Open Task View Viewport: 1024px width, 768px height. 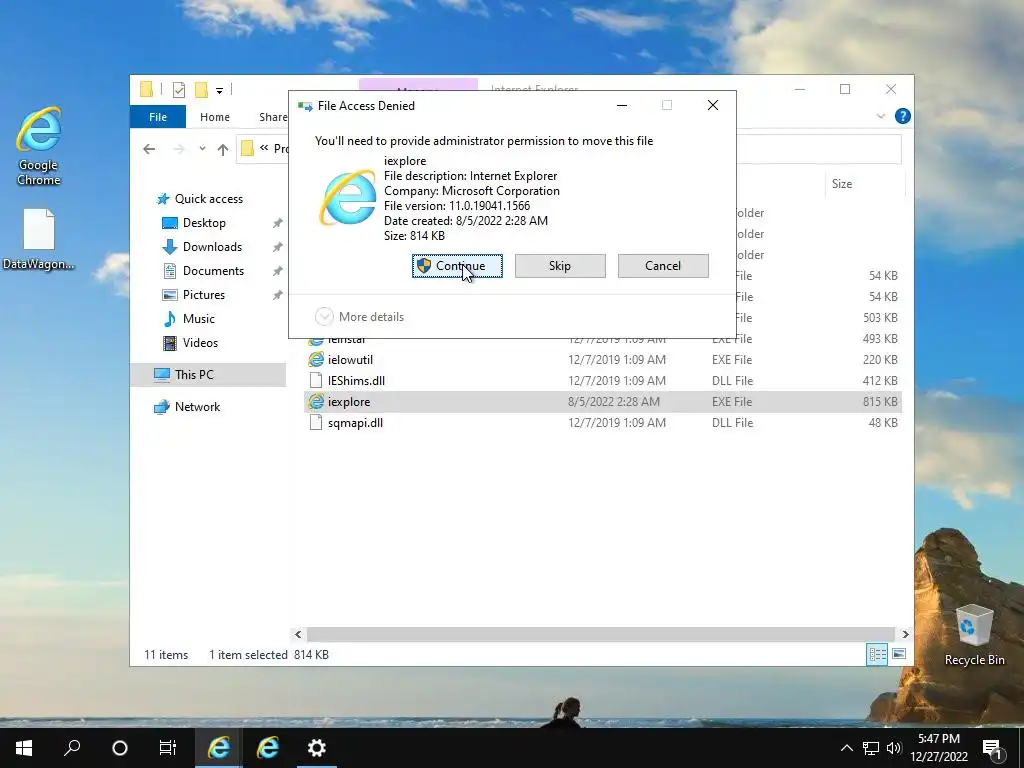[x=168, y=748]
